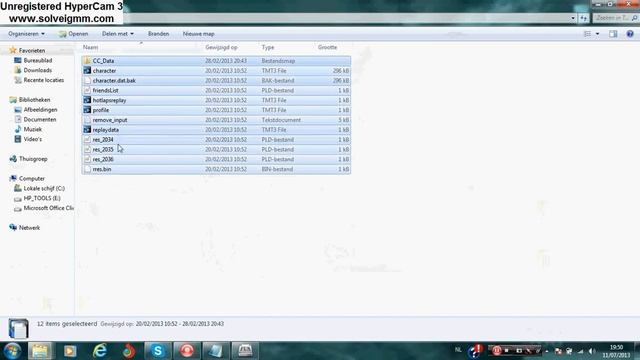Select Documenten library
Image resolution: width=640 pixels, height=360 pixels.
(40, 119)
